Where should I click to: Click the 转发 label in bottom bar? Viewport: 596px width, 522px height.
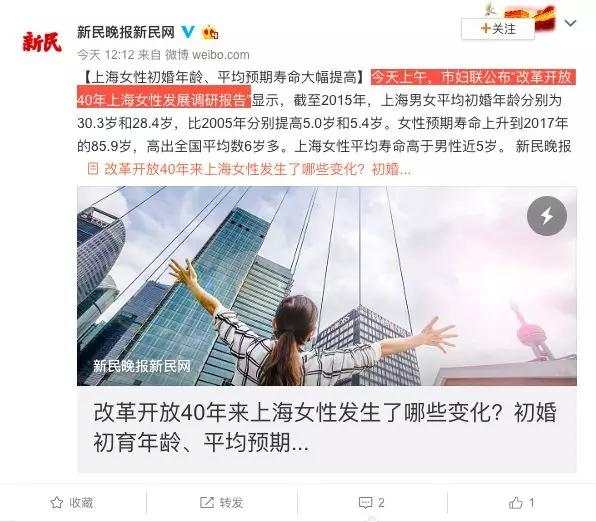(x=231, y=503)
